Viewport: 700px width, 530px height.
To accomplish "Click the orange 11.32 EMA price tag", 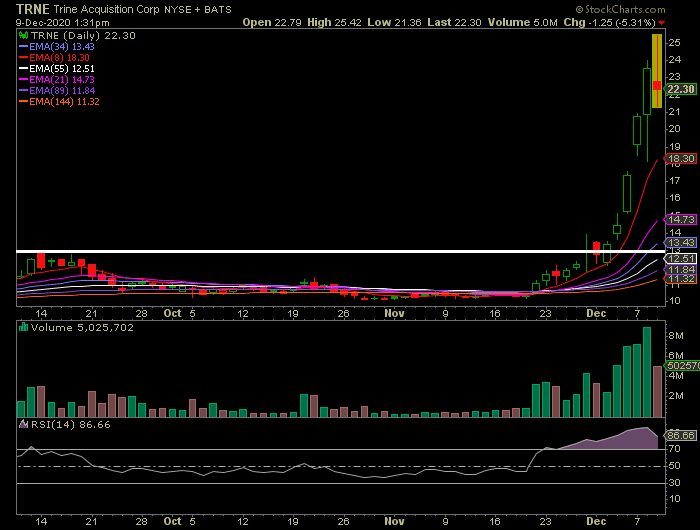I will pyautogui.click(x=680, y=279).
